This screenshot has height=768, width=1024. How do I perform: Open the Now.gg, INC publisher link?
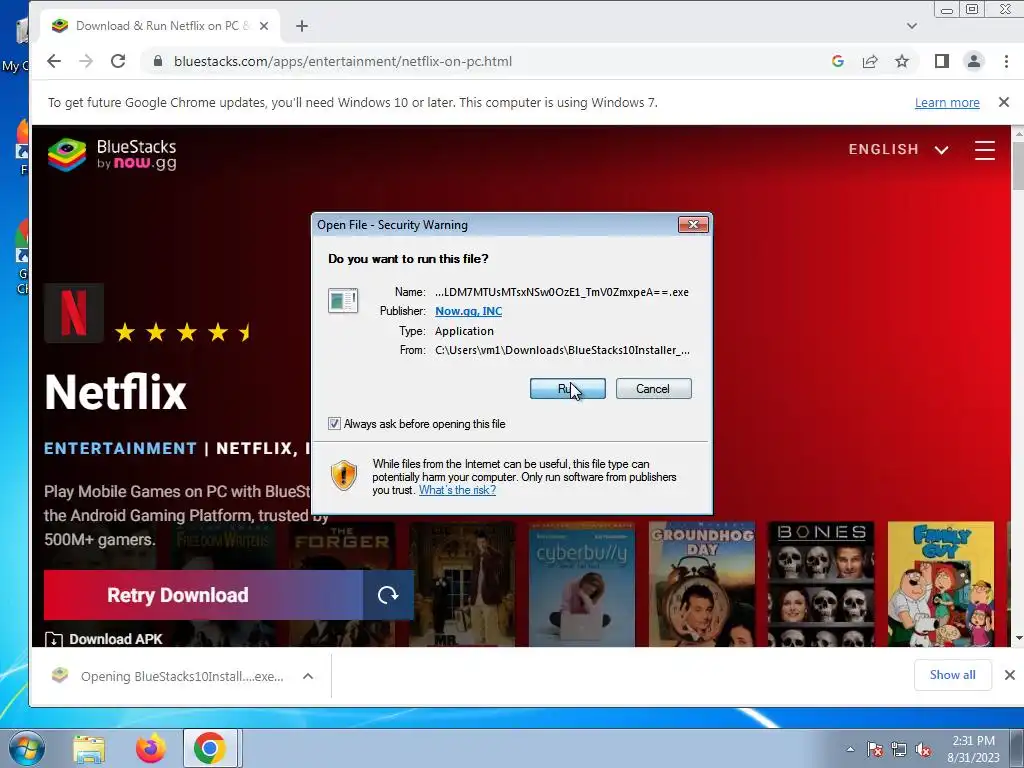tap(468, 311)
